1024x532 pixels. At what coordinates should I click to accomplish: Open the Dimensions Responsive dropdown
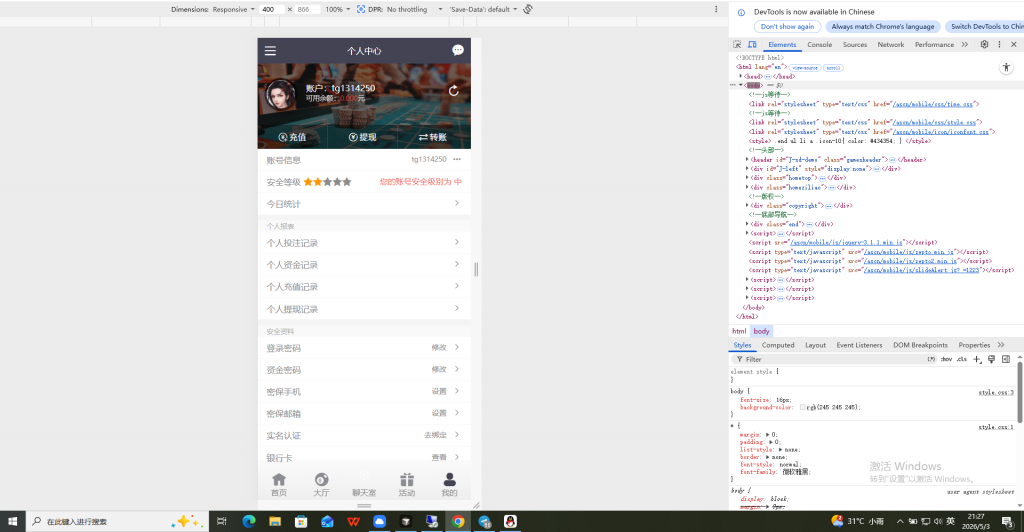(x=234, y=9)
